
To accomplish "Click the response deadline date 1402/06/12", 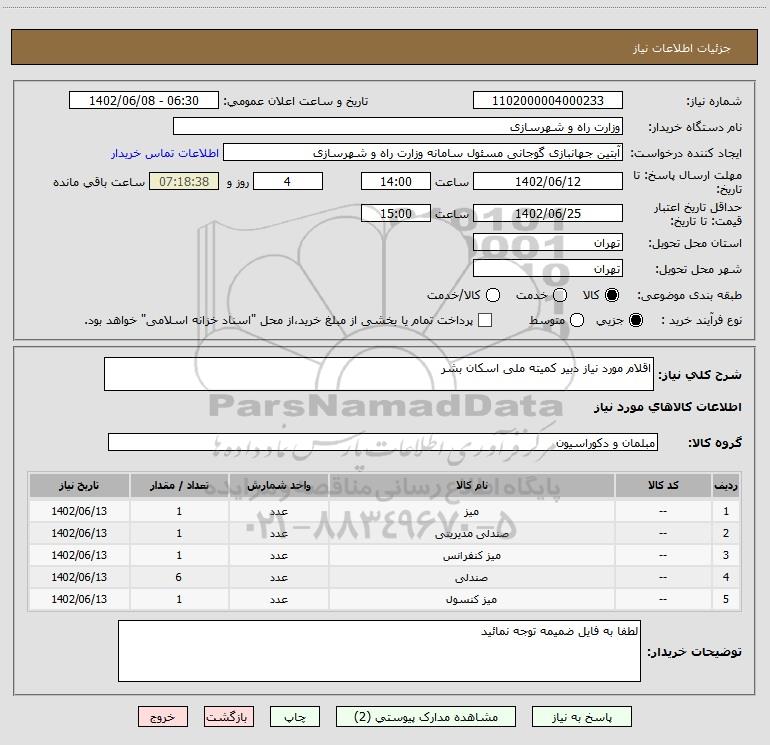I will 548,181.
